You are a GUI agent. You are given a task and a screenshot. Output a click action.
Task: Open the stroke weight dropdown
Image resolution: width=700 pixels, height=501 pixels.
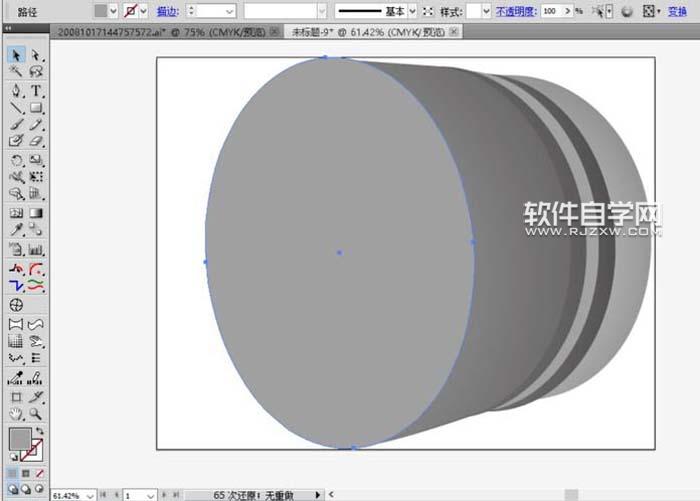click(230, 11)
